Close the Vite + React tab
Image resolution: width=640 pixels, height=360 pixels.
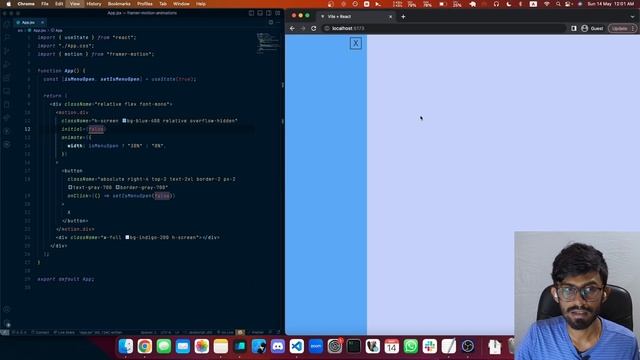391,17
